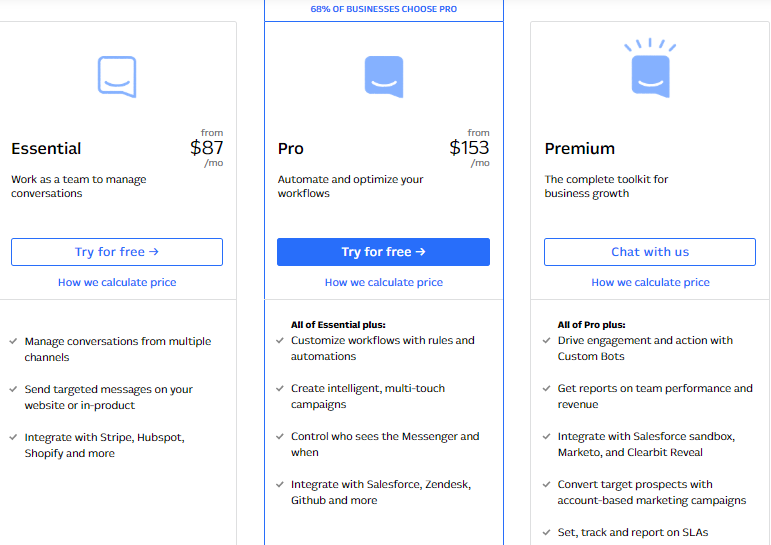Screen dimensions: 771x545
Task: Click checkmark beside Control who sees the Messenger
Action: pyautogui.click(x=280, y=436)
